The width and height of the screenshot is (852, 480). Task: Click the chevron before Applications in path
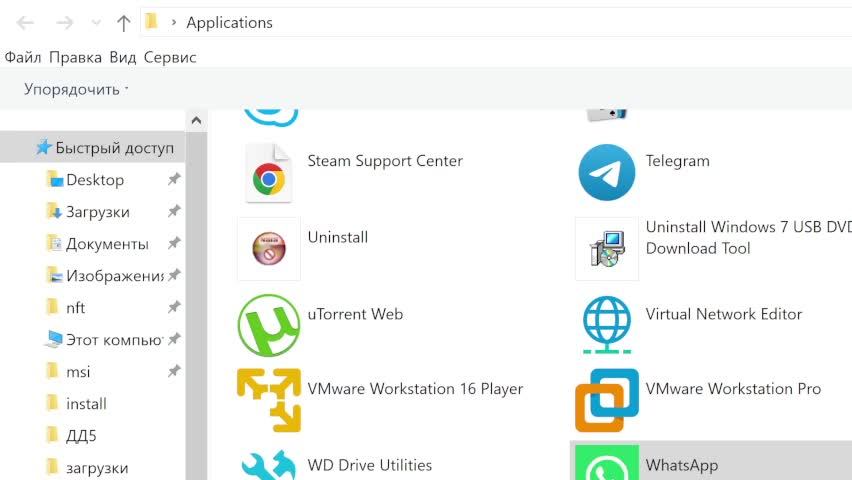[174, 23]
